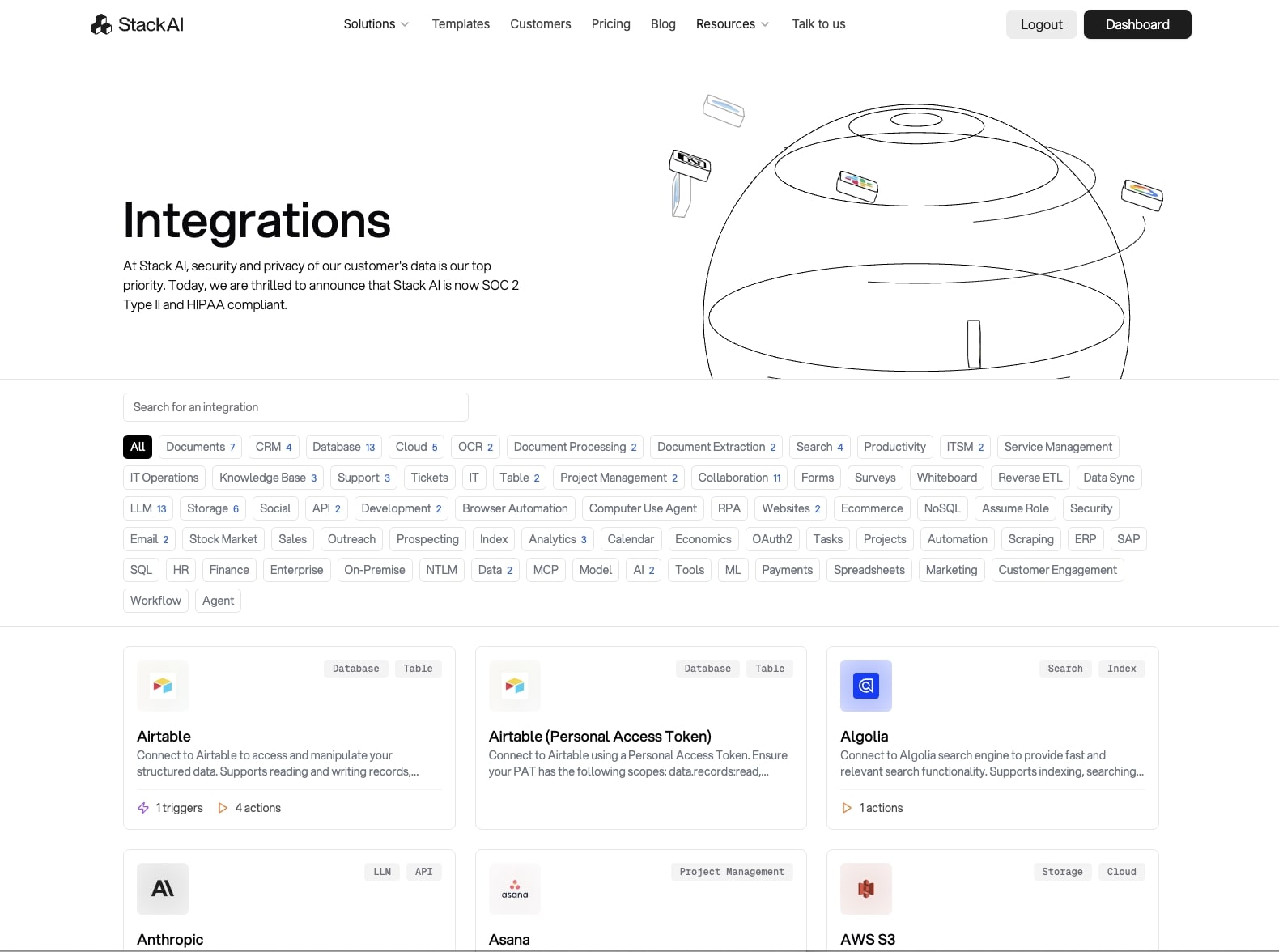
Task: Select the Computer Use Agent filter
Action: pyautogui.click(x=643, y=508)
